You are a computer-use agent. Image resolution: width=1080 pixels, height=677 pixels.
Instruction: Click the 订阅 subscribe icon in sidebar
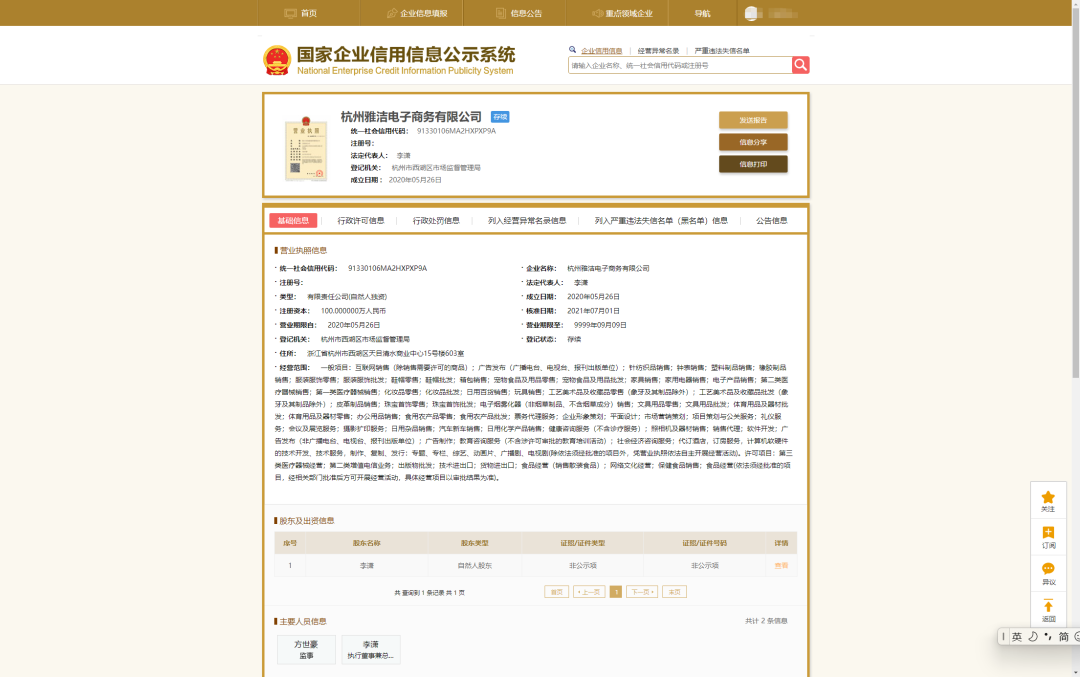(1048, 532)
